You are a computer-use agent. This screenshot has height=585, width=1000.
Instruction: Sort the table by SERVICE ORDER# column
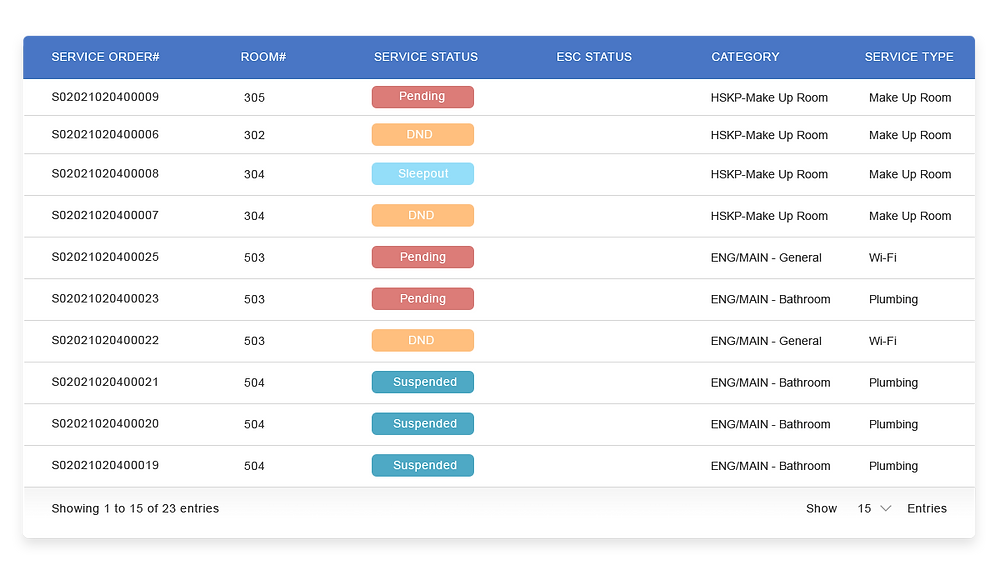tap(105, 57)
